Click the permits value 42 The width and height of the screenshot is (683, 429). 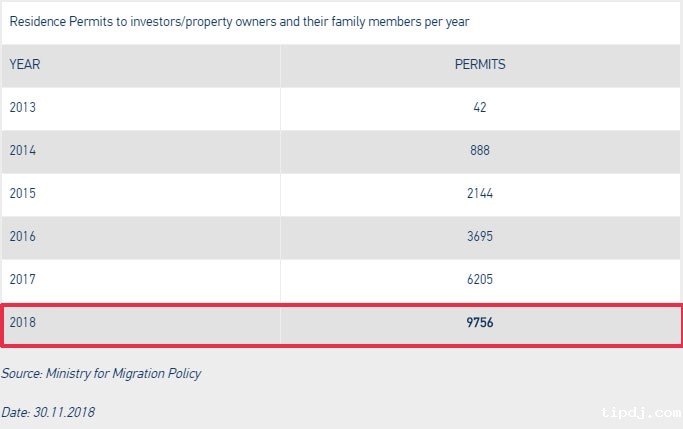[x=480, y=107]
